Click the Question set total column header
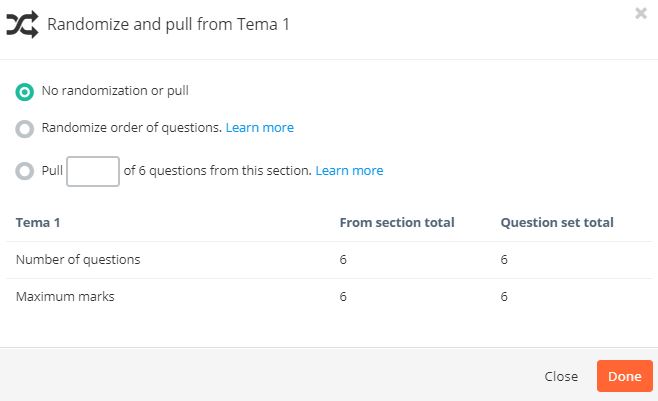Image resolution: width=658 pixels, height=401 pixels. [557, 222]
